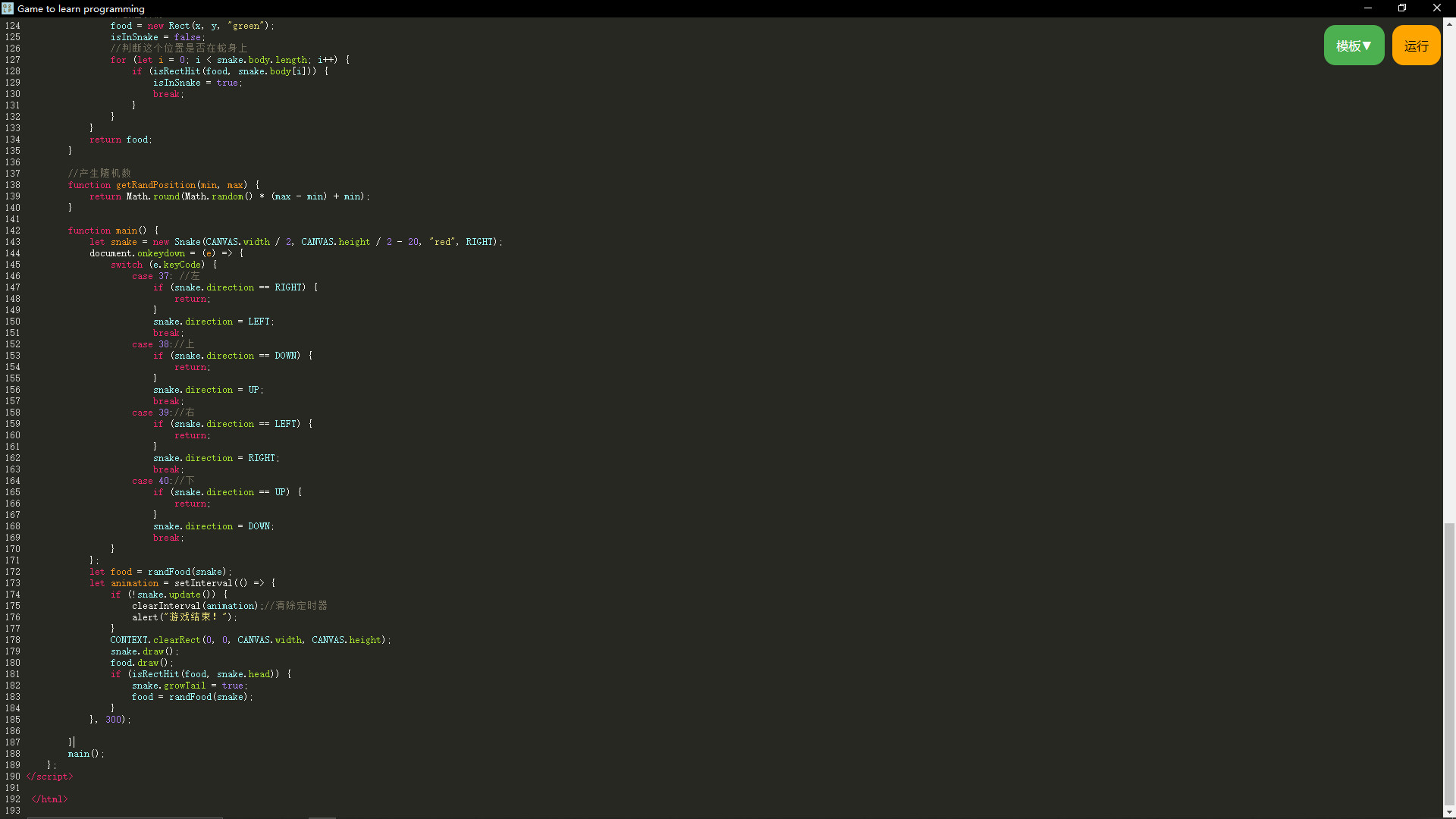Click the scrollbar down arrow
This screenshot has width=1456, height=819.
(1449, 811)
